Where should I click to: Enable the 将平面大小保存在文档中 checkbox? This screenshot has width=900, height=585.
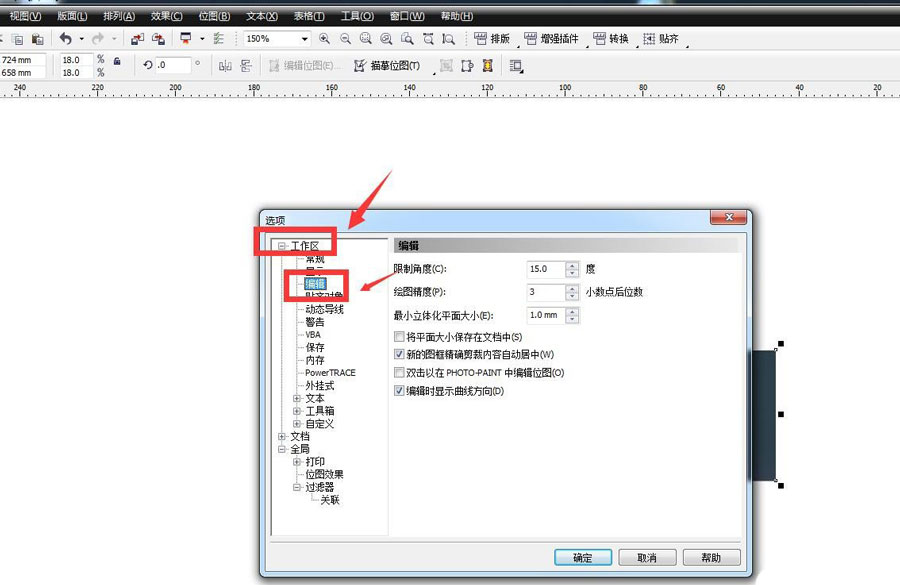[x=398, y=336]
